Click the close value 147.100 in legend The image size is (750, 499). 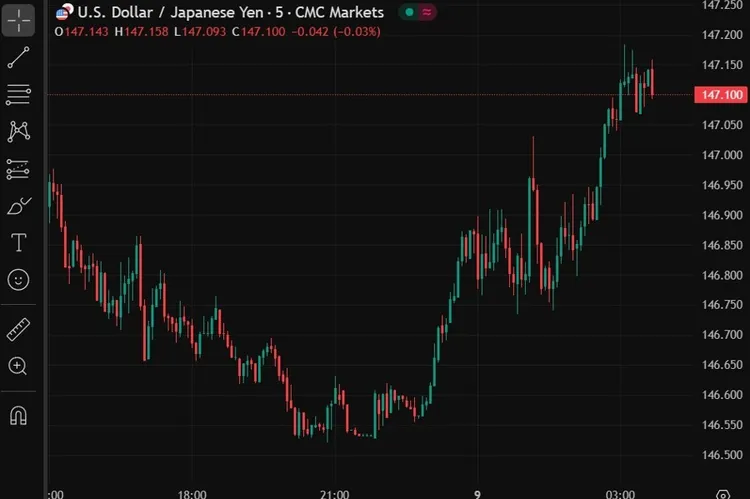click(263, 32)
